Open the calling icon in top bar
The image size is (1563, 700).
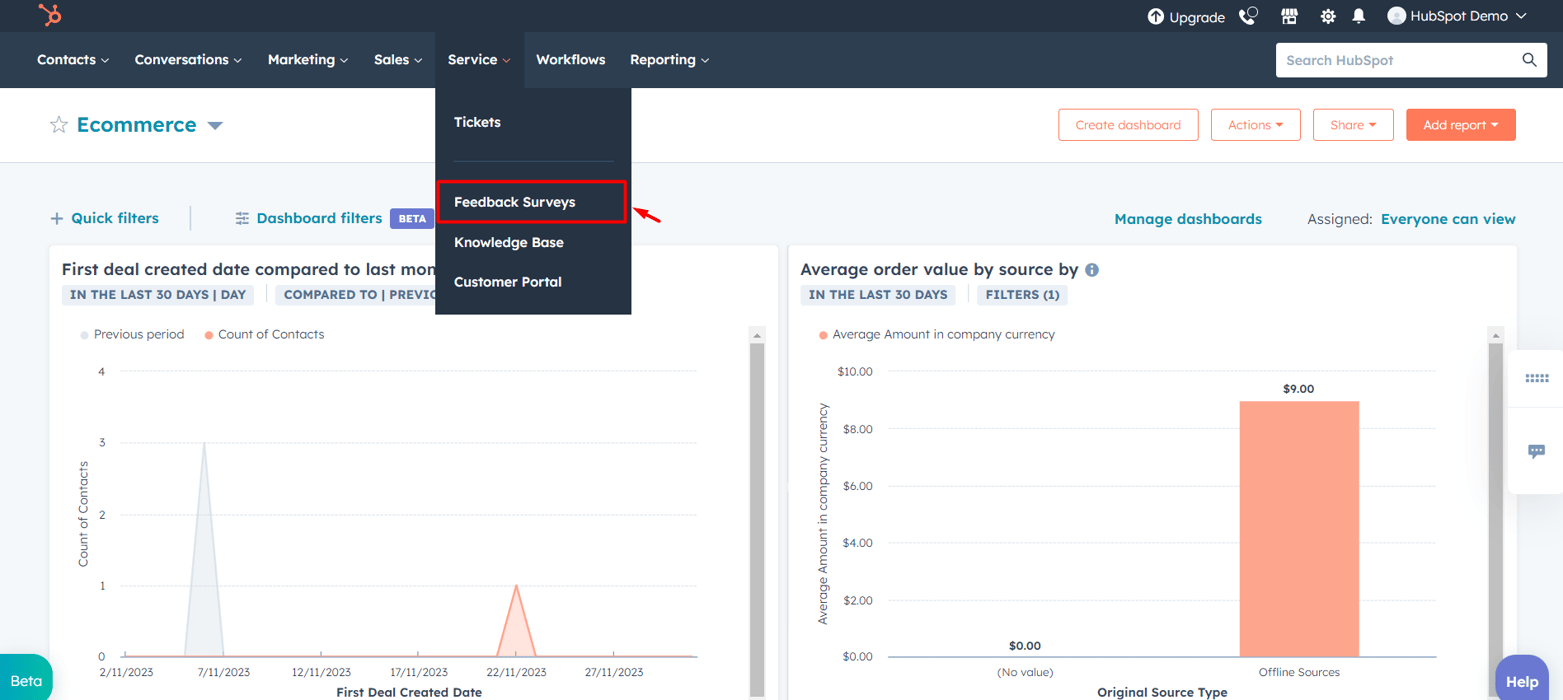(1248, 15)
